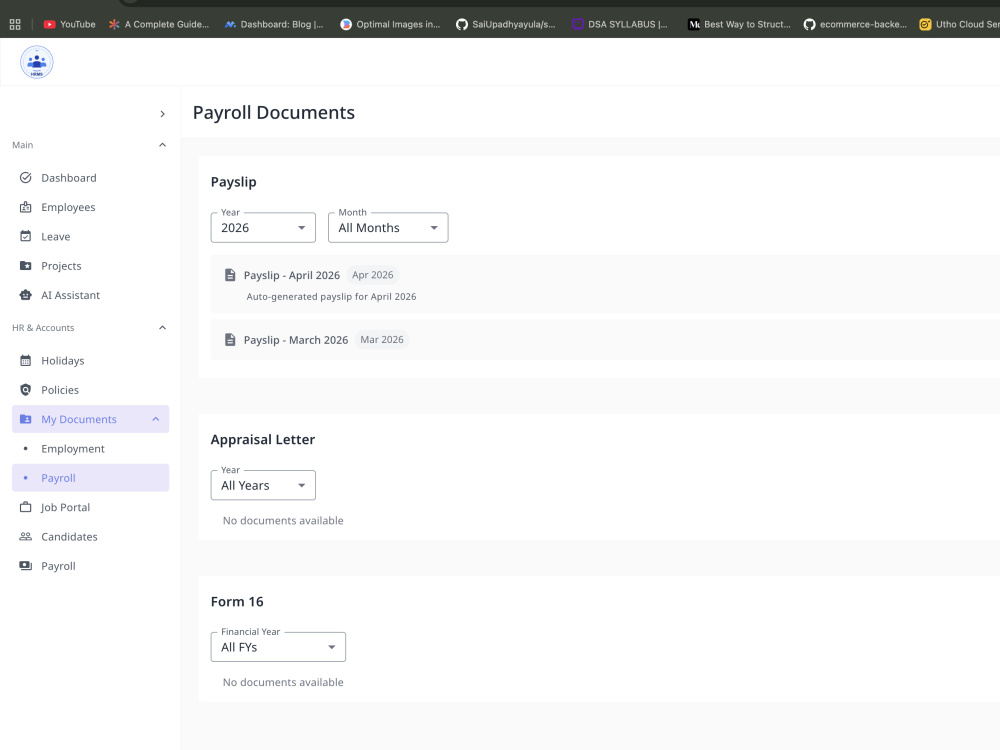The height and width of the screenshot is (750, 1000).
Task: Select the Employment documents sub-item
Action: [x=91, y=448]
